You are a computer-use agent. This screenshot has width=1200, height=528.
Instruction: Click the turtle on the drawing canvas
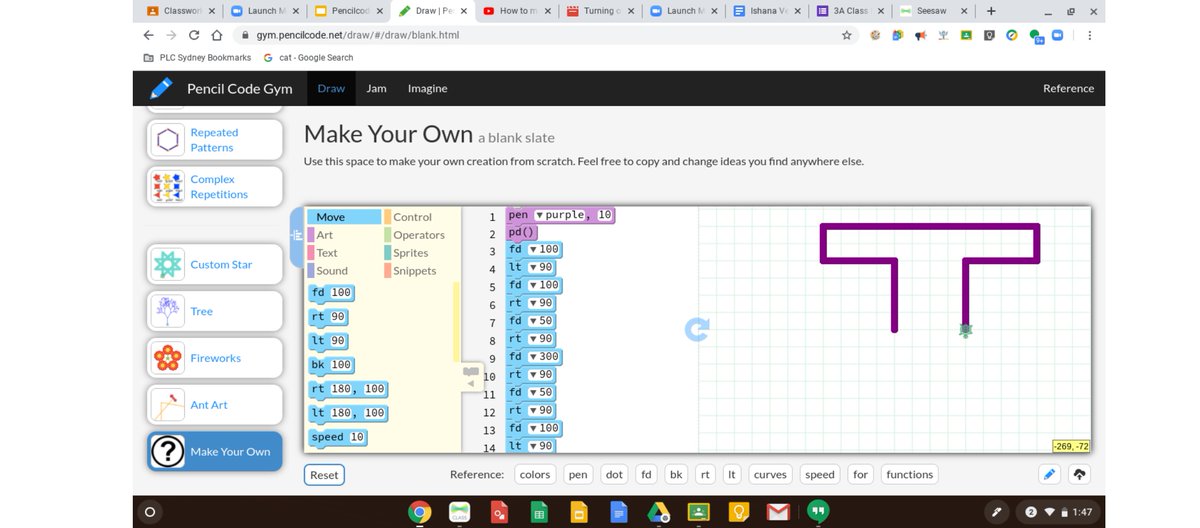(x=965, y=329)
